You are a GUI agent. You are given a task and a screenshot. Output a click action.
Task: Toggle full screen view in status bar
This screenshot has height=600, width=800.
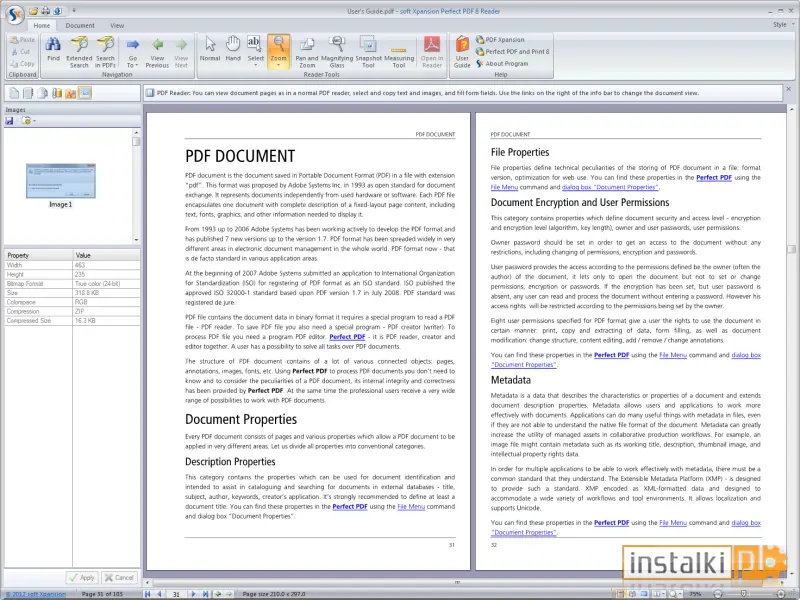(x=644, y=594)
